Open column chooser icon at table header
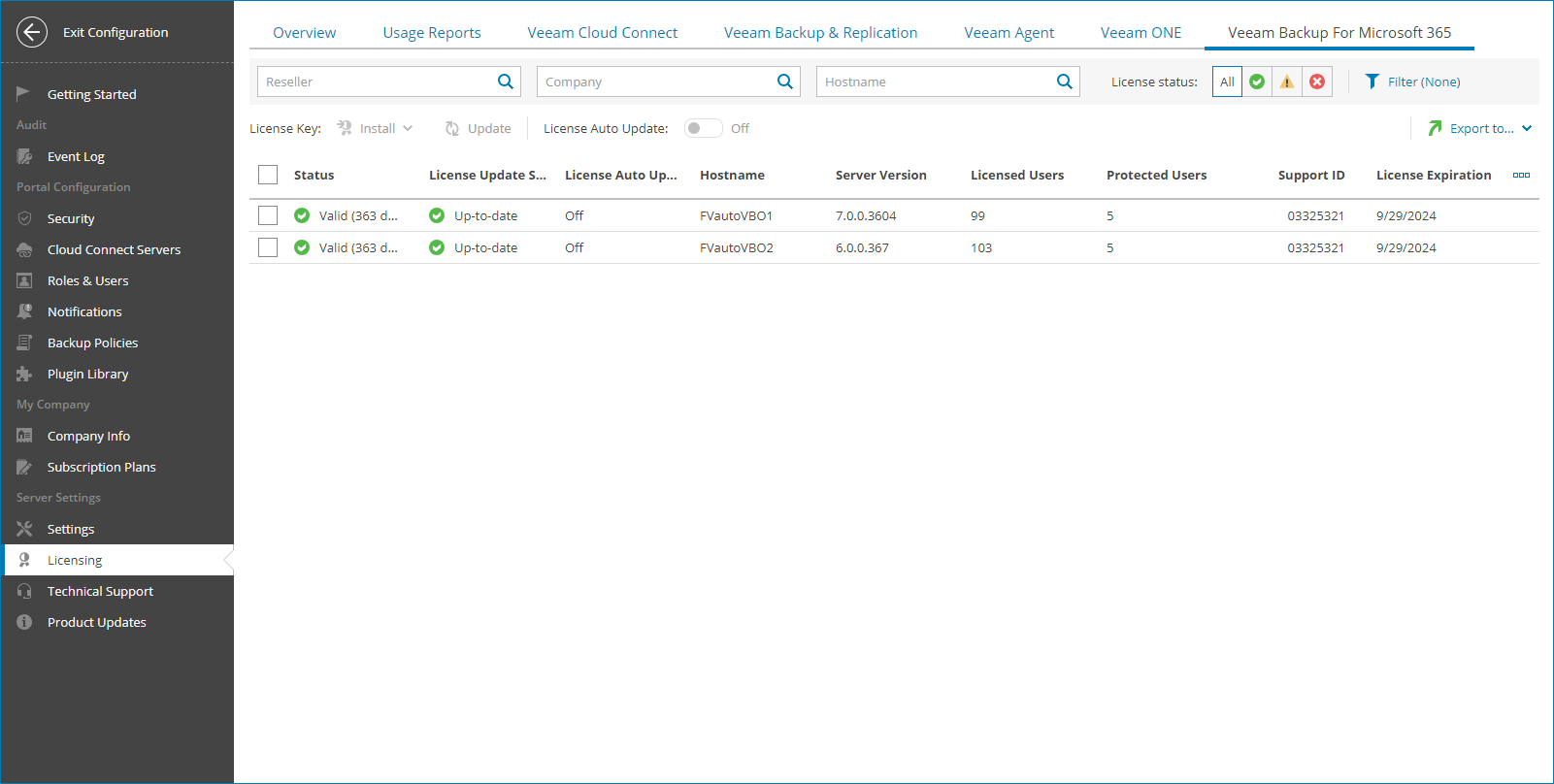The image size is (1554, 784). pyautogui.click(x=1521, y=176)
